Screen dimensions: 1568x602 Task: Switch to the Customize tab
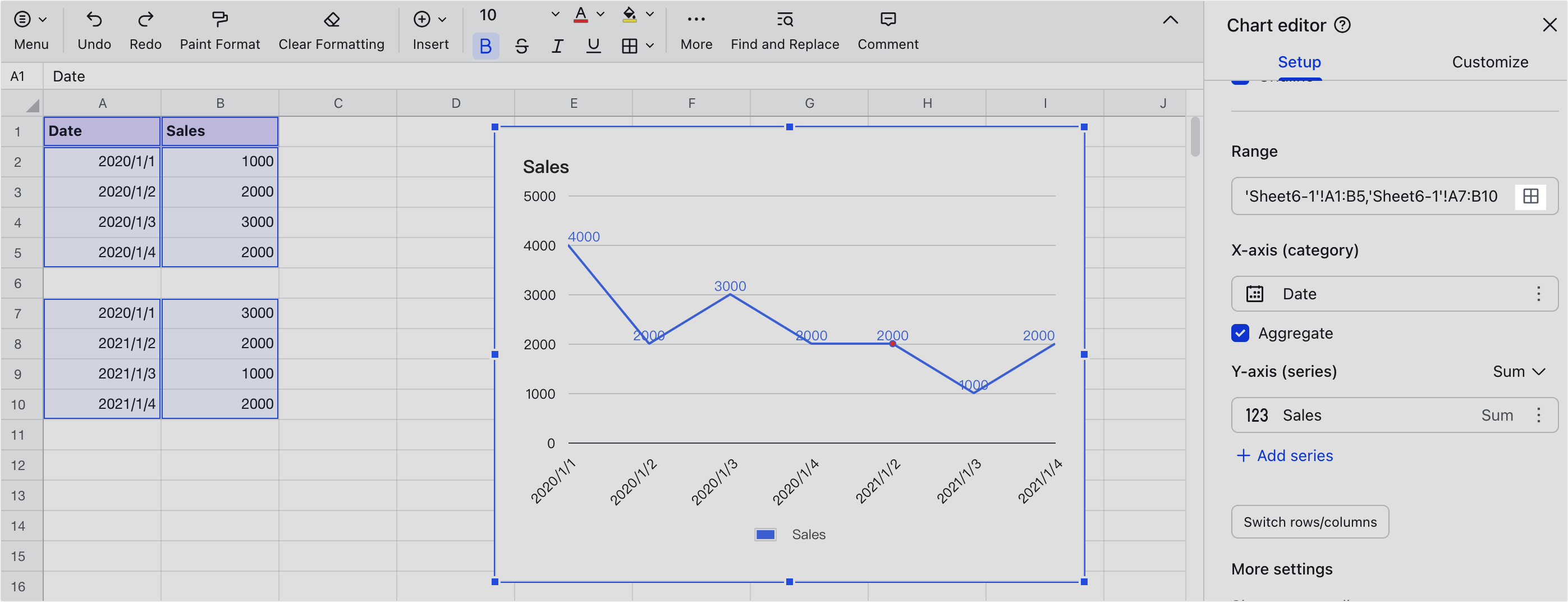tap(1489, 62)
